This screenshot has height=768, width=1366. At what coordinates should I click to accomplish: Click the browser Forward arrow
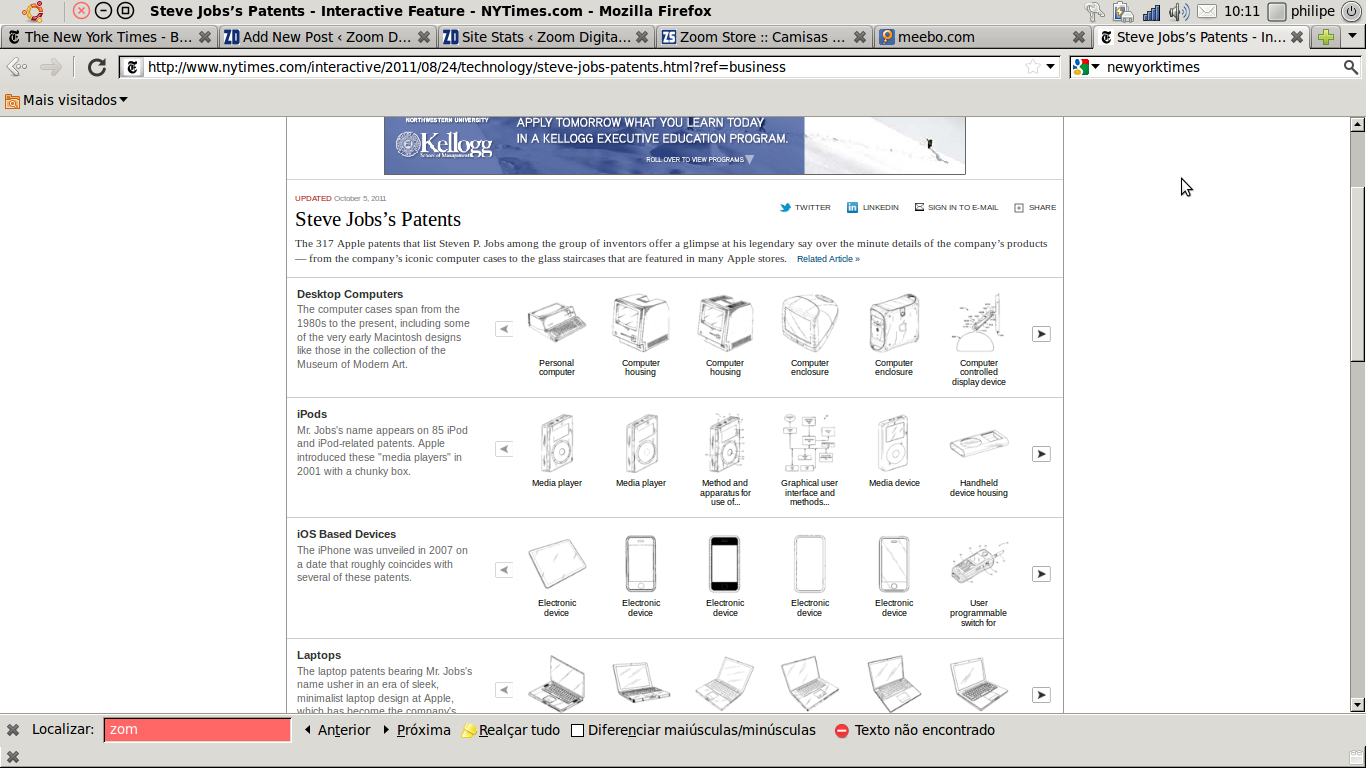pos(51,67)
